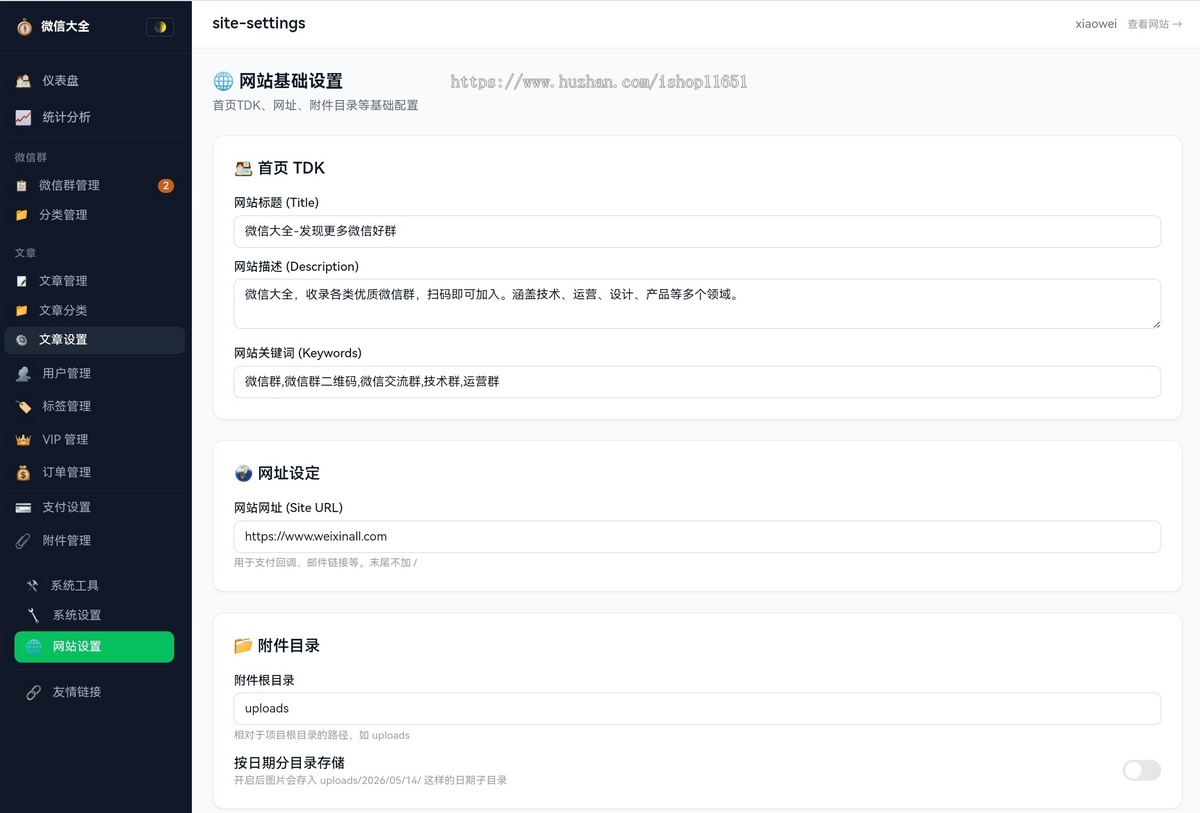The height and width of the screenshot is (813, 1200).
Task: Open 支付设置 page
Action: [94, 507]
